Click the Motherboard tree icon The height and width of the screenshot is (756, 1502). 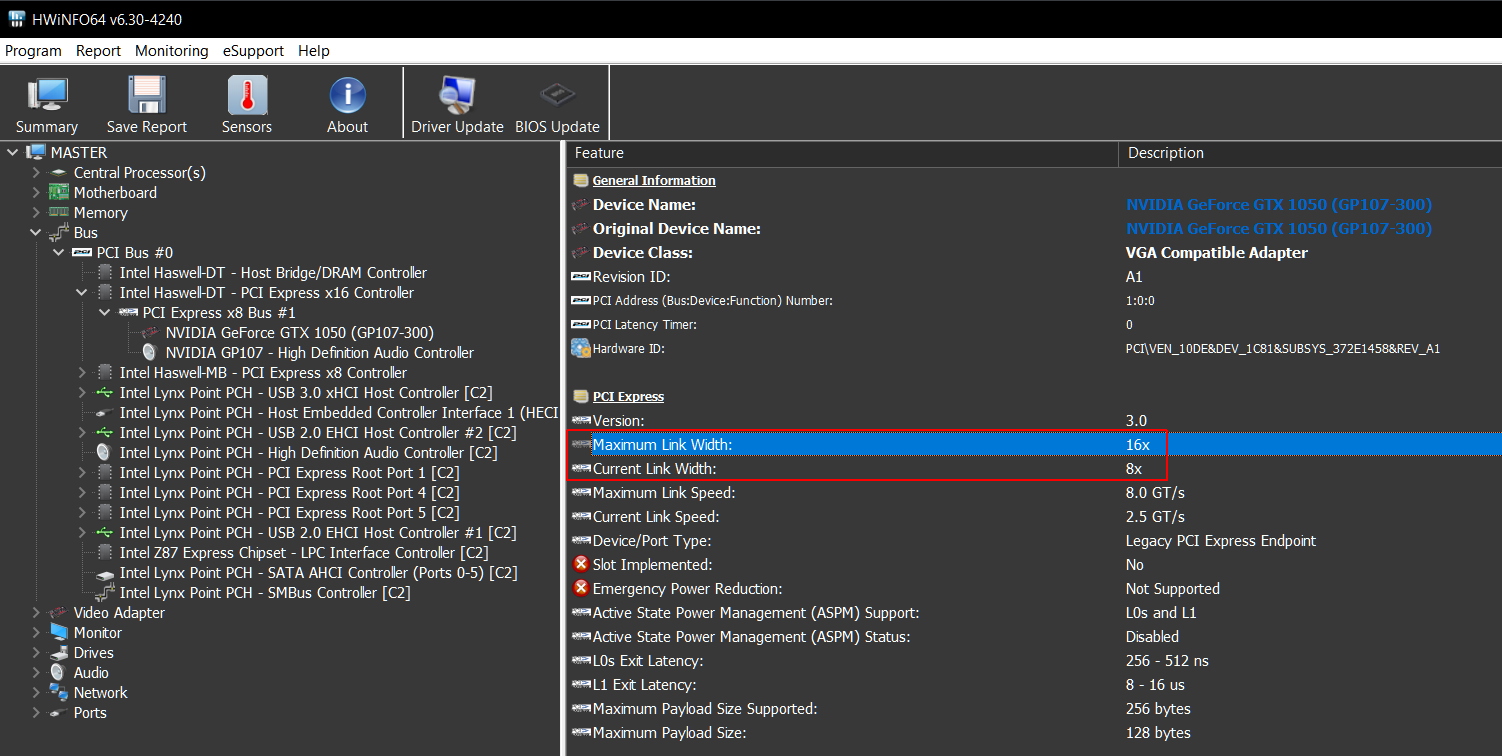(x=59, y=192)
